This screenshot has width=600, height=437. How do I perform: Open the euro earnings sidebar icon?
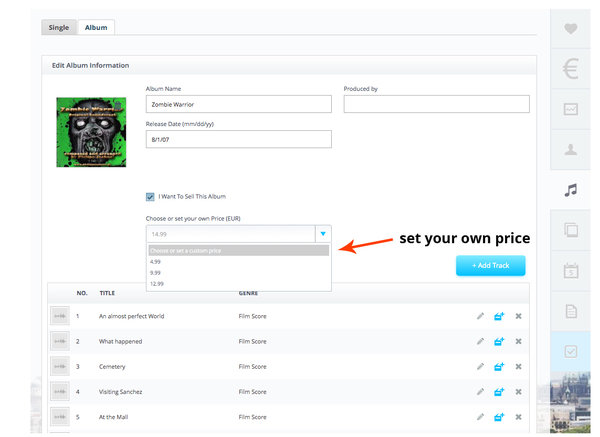pos(571,69)
